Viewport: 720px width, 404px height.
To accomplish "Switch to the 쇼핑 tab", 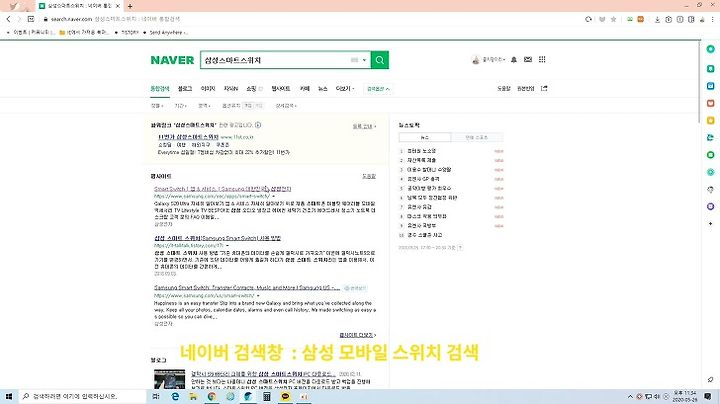I will 251,89.
